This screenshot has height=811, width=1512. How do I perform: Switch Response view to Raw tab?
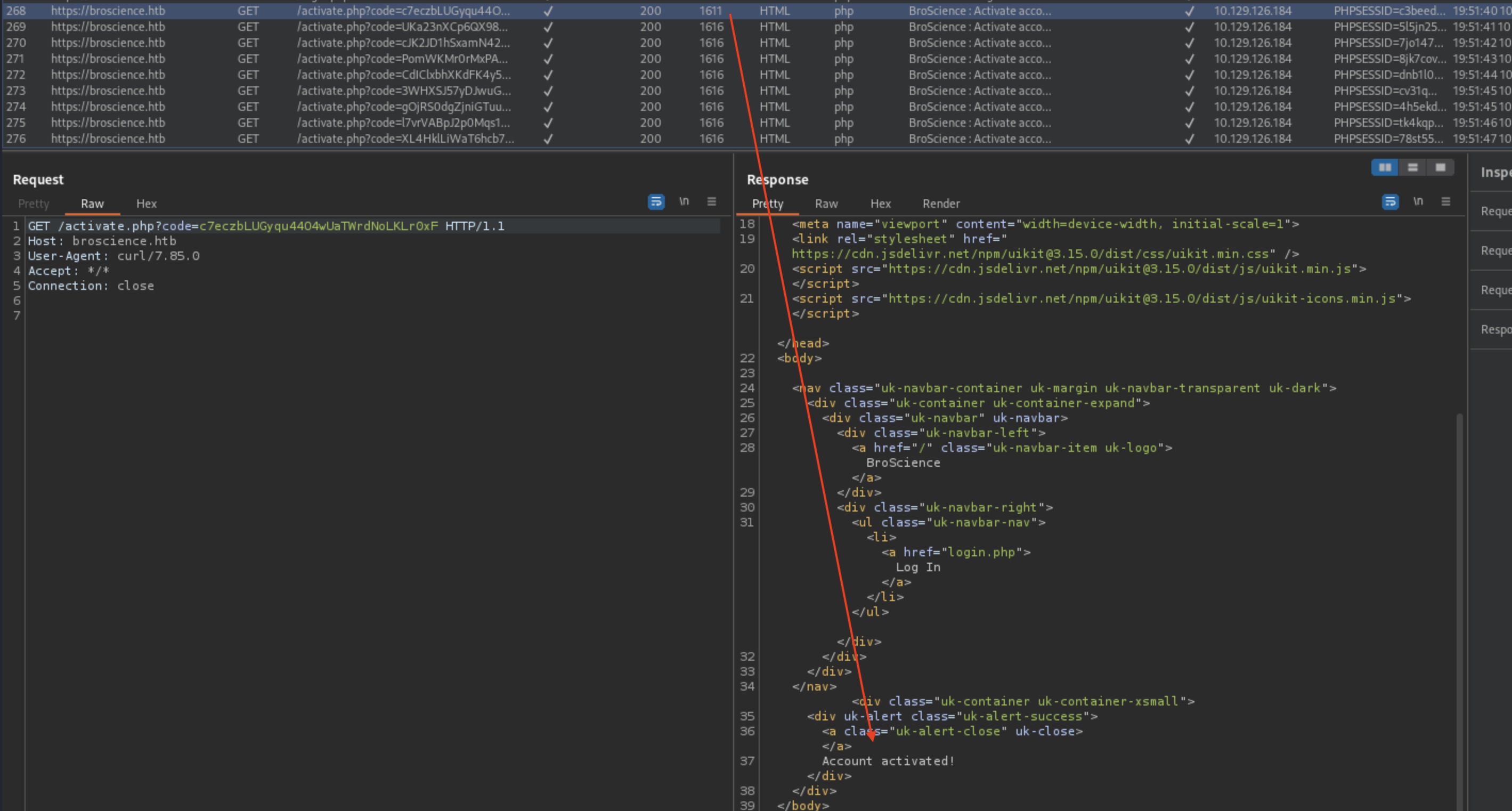pyautogui.click(x=826, y=204)
